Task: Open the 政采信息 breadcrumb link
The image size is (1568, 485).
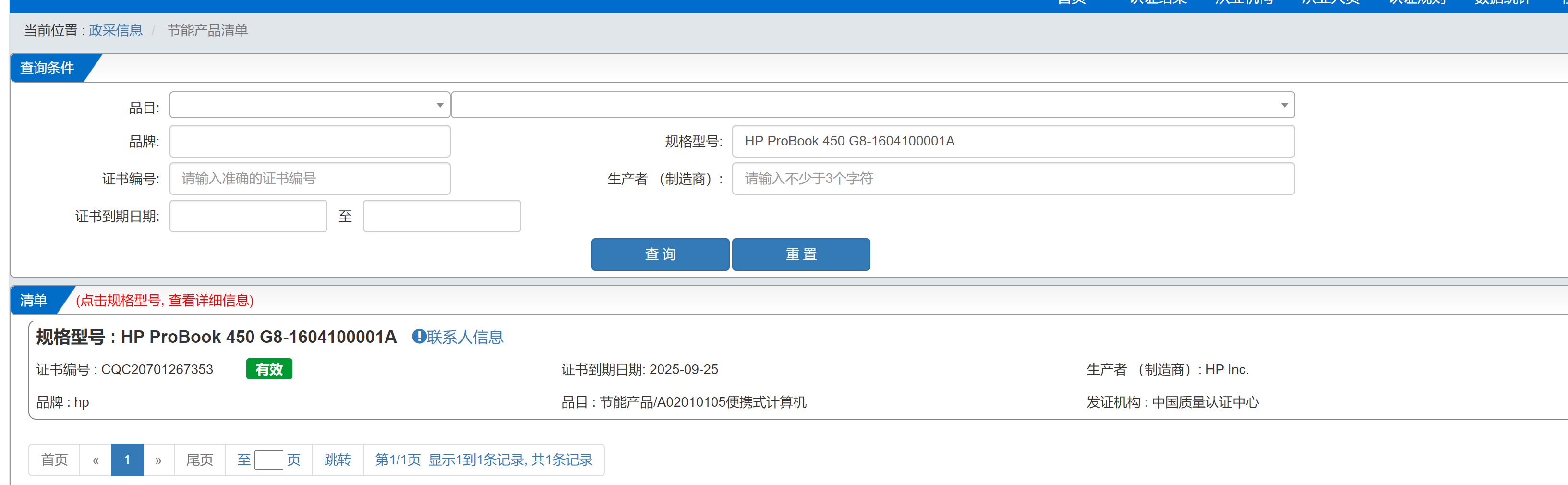Action: 116,30
